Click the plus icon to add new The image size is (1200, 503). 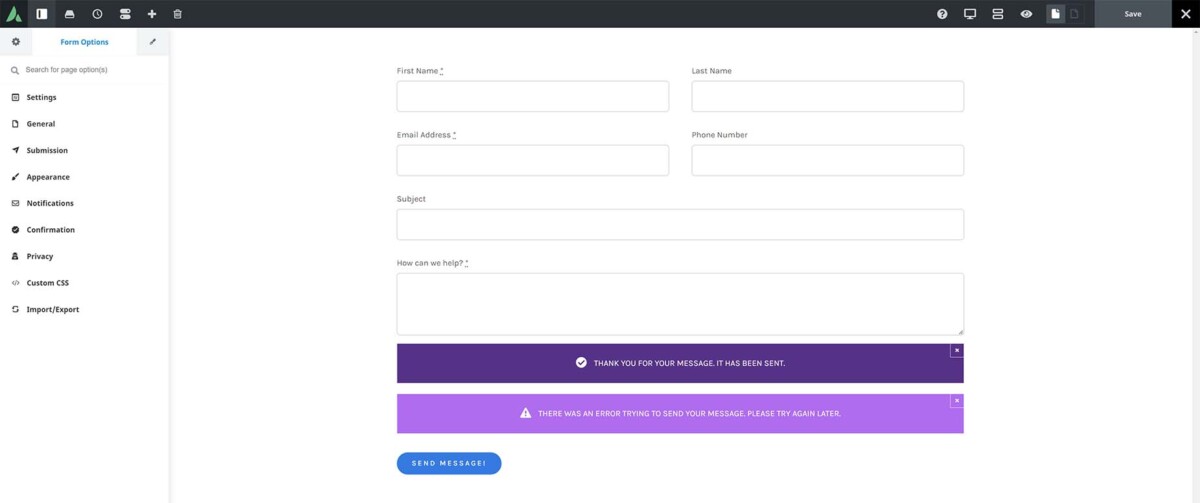tap(152, 14)
